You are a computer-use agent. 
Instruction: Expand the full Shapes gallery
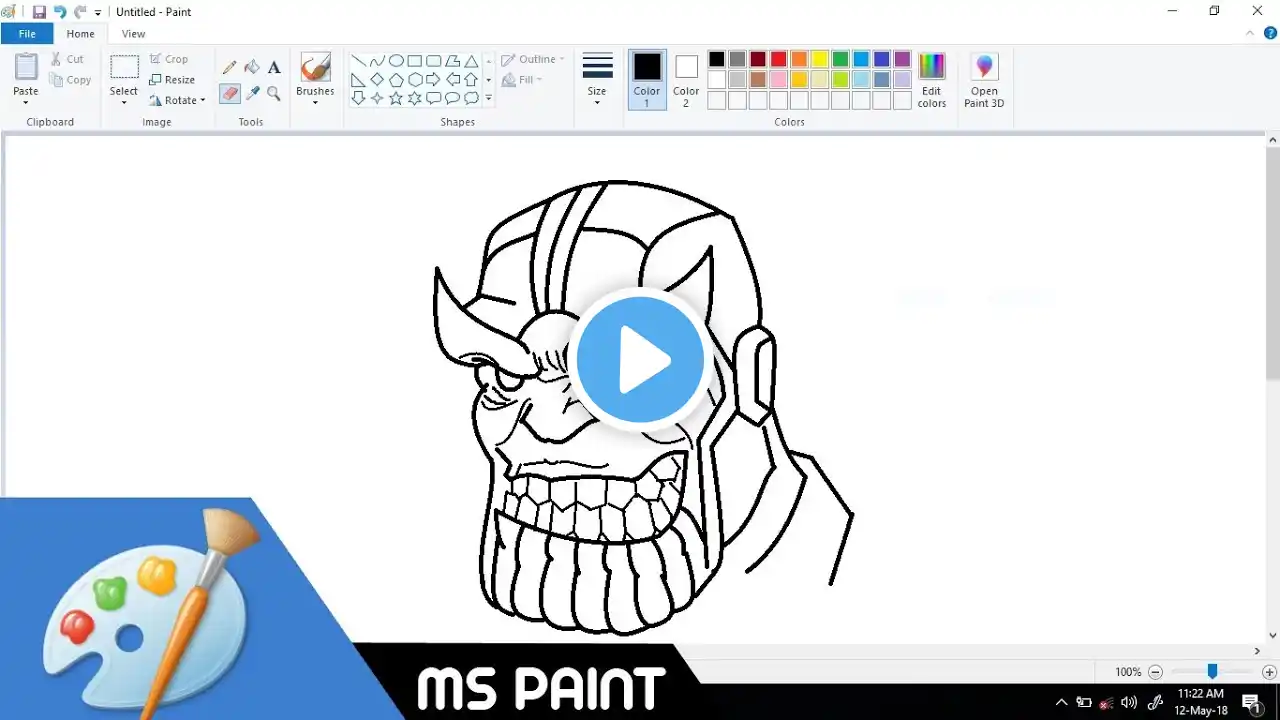pos(489,98)
